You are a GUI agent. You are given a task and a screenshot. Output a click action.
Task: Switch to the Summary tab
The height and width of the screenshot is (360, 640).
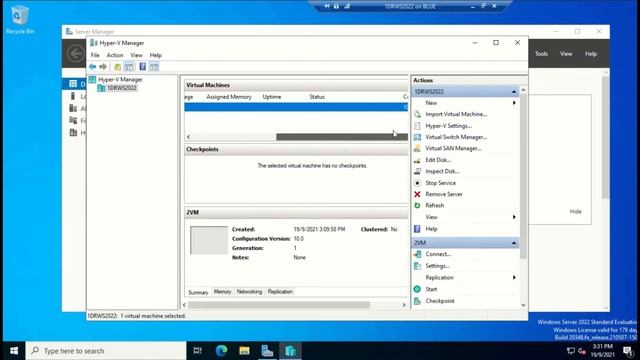198,292
